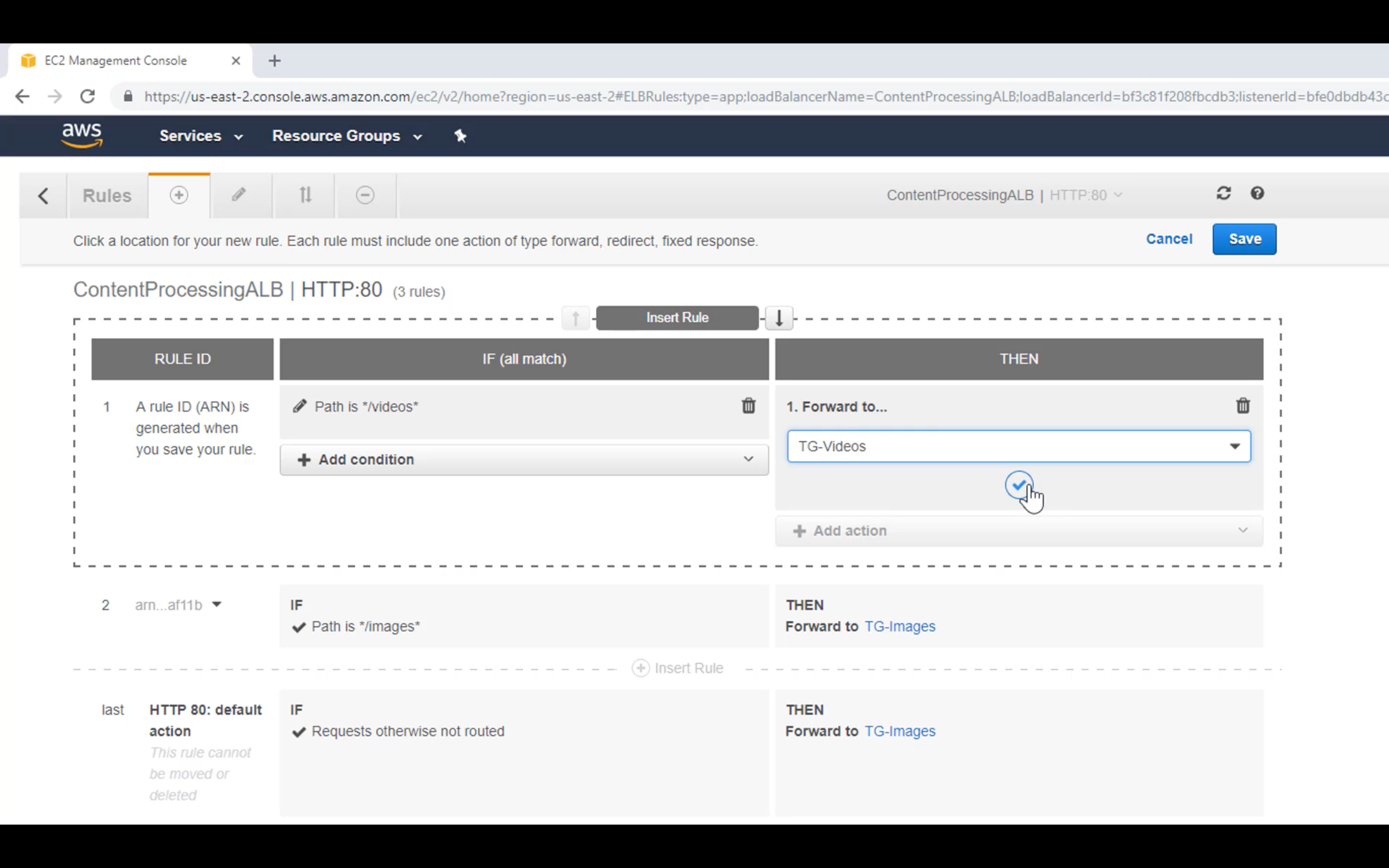
Task: Delete the Forward to action with trash icon
Action: (x=1243, y=406)
